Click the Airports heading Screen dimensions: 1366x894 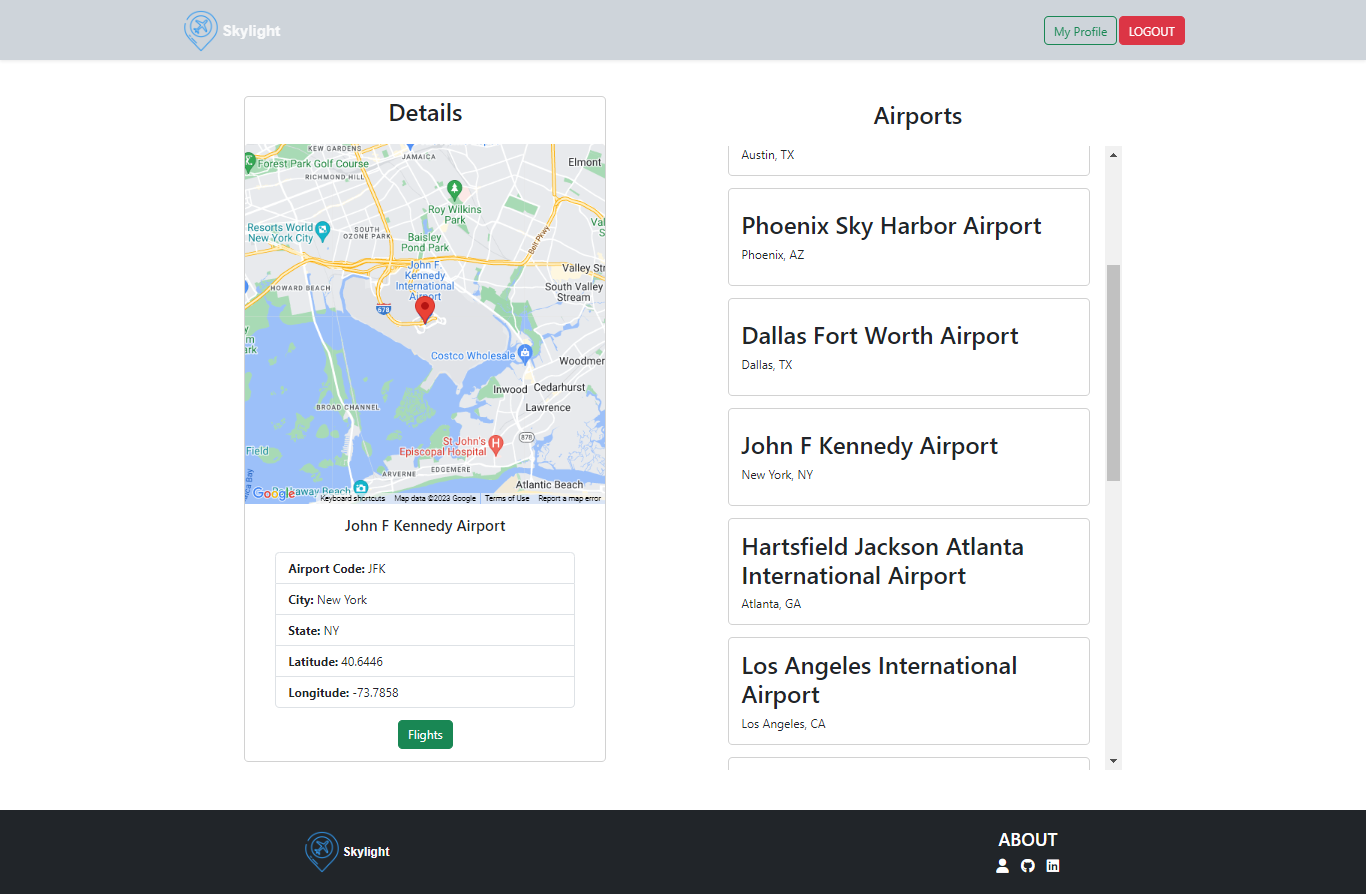(918, 116)
